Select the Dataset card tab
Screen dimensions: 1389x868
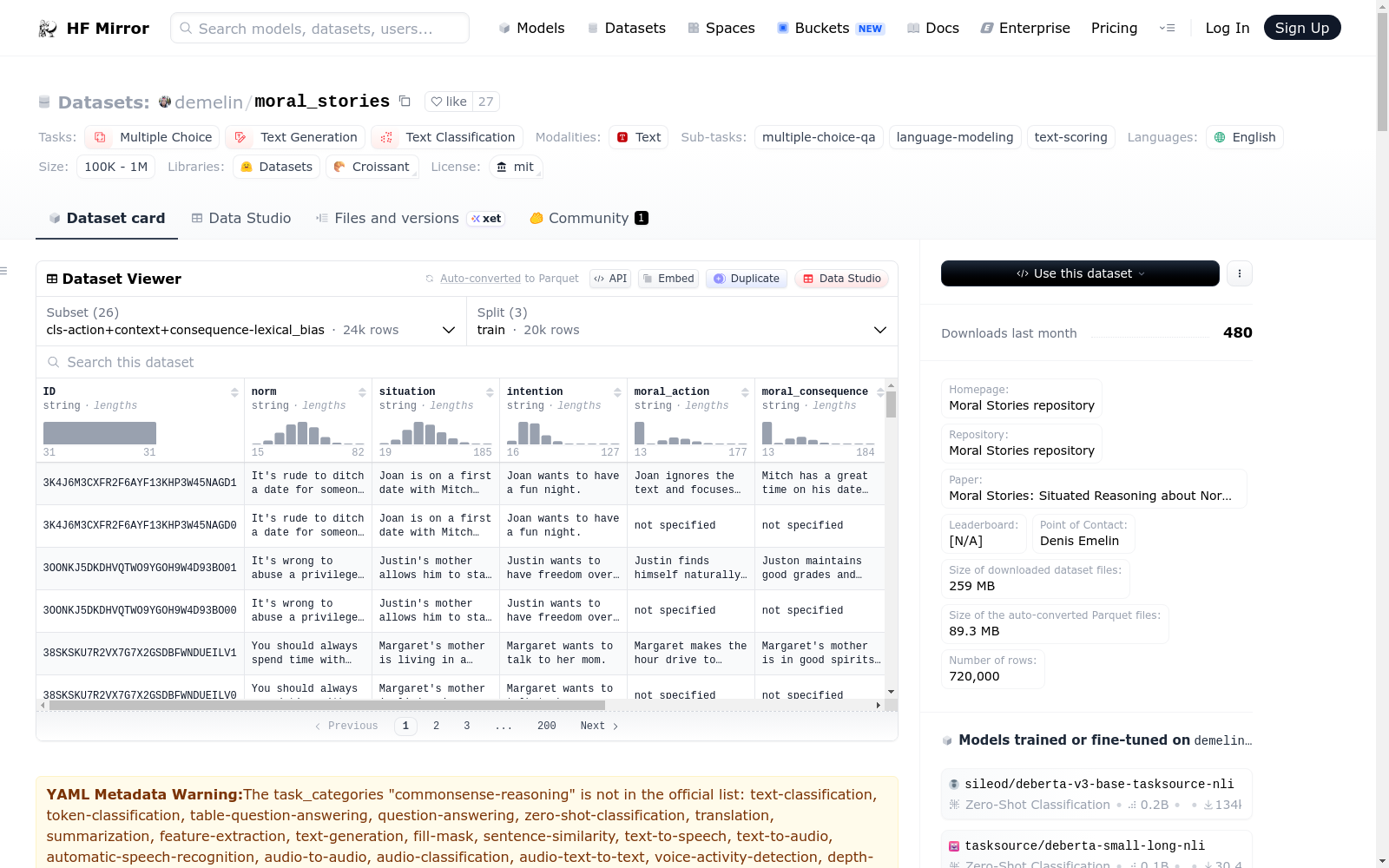coord(107,218)
